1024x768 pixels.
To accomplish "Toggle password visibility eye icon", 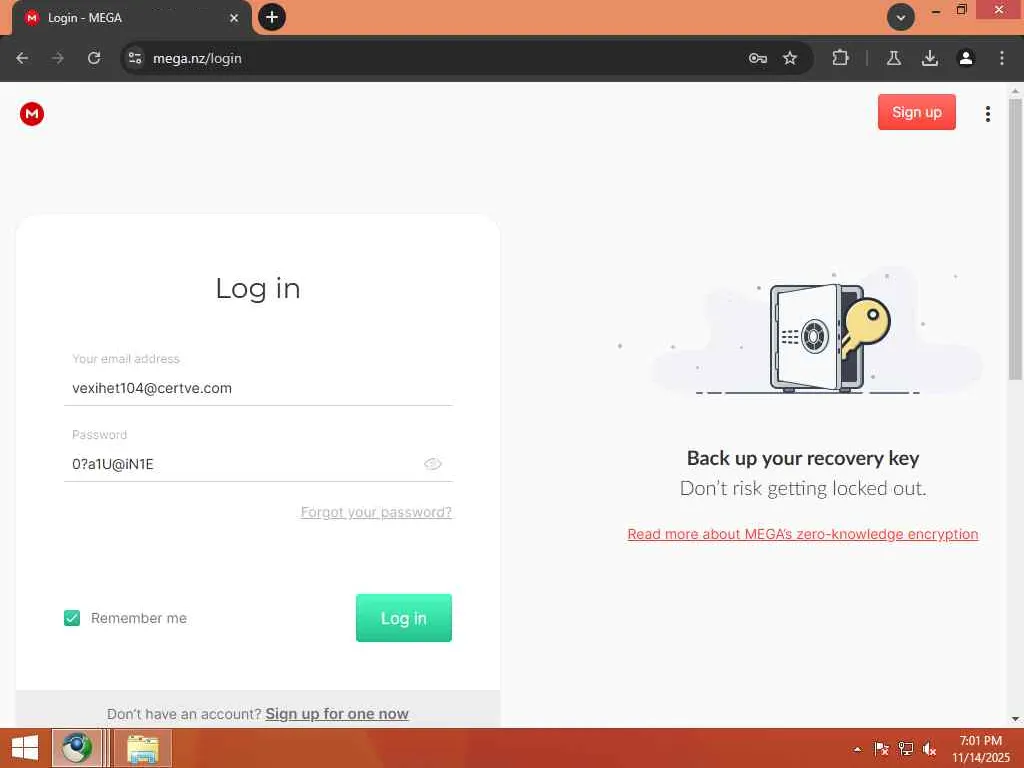I will pos(432,464).
